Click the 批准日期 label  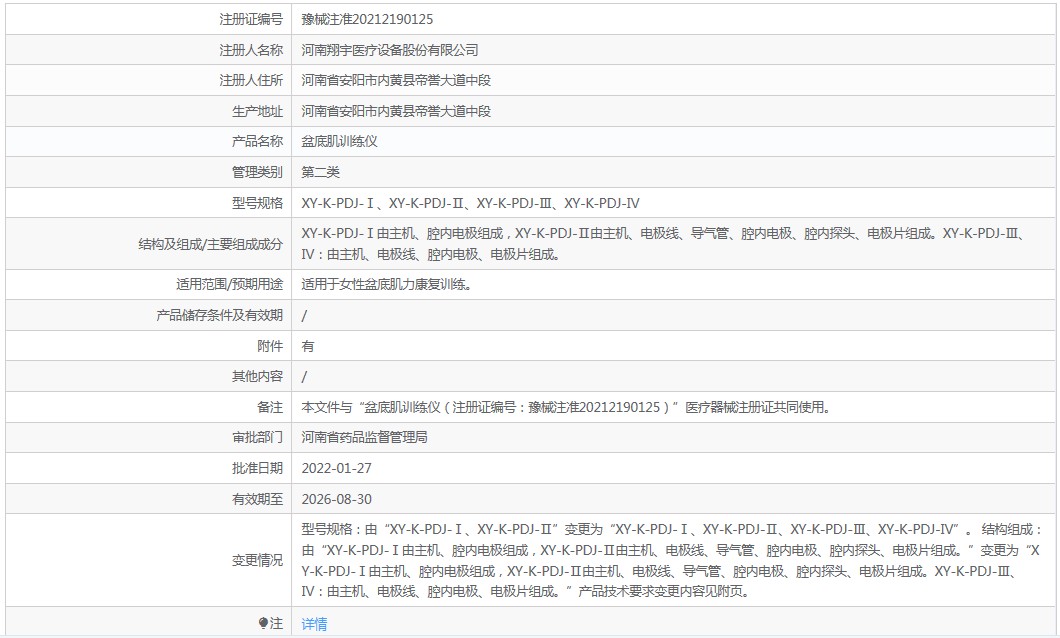258,468
